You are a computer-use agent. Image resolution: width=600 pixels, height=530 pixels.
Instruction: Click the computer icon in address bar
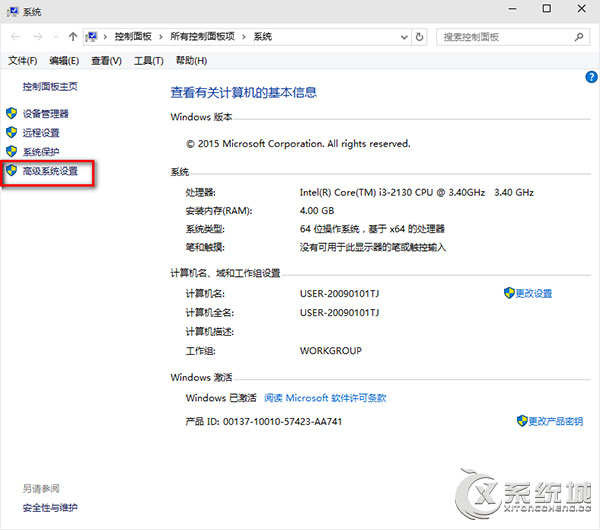point(91,37)
